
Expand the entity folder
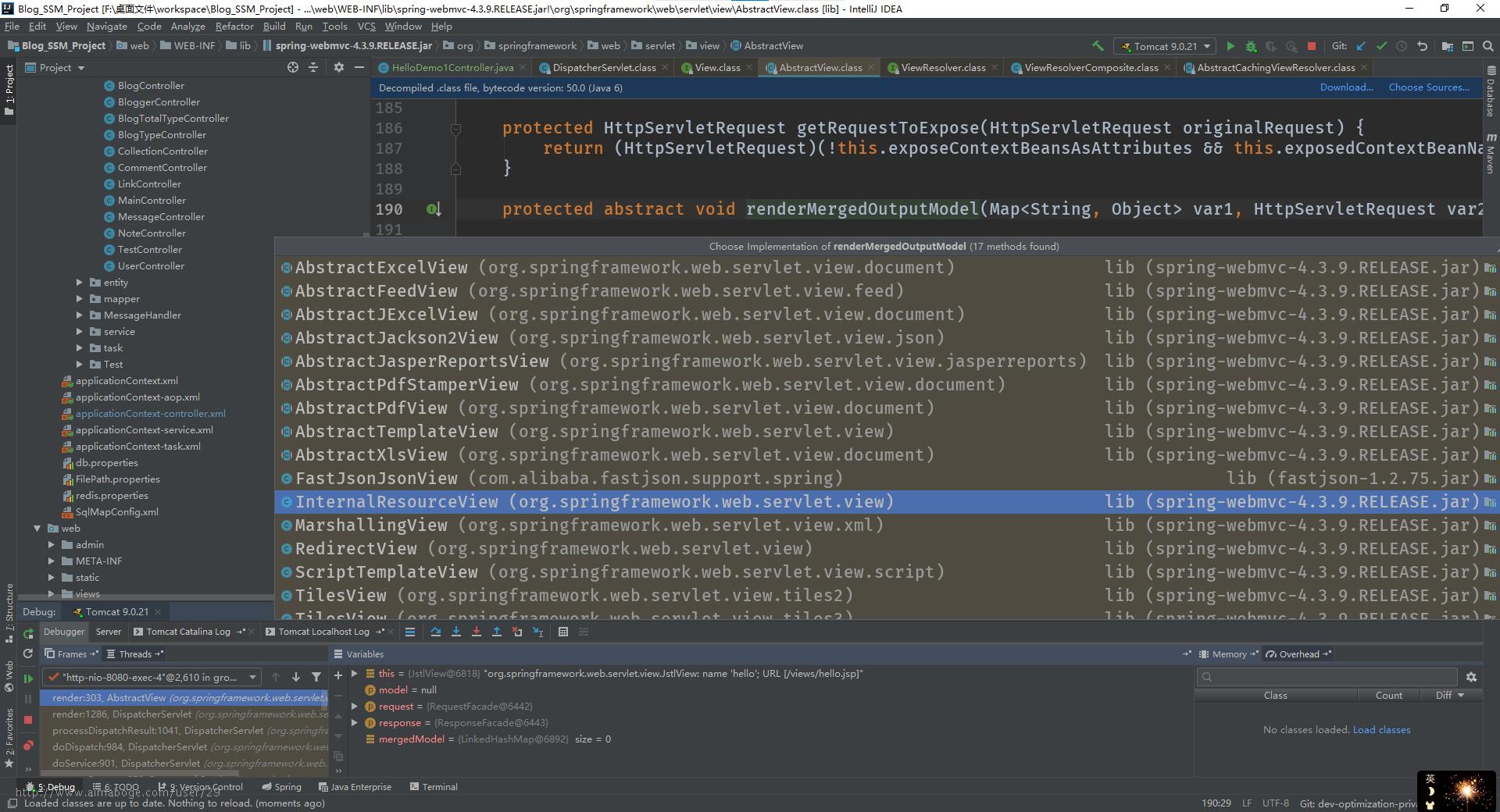click(80, 283)
